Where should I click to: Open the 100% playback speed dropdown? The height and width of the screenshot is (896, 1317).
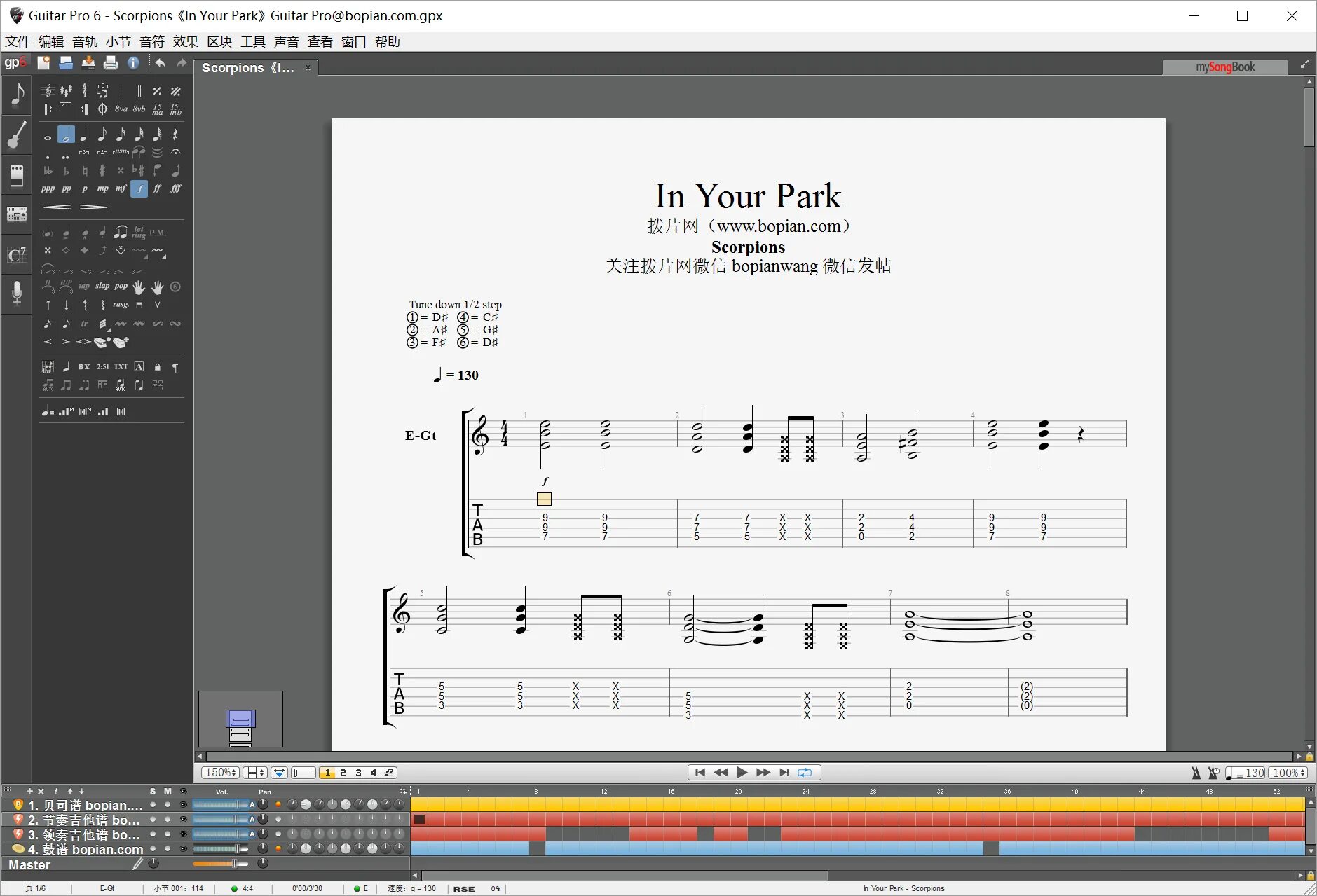[x=1288, y=773]
